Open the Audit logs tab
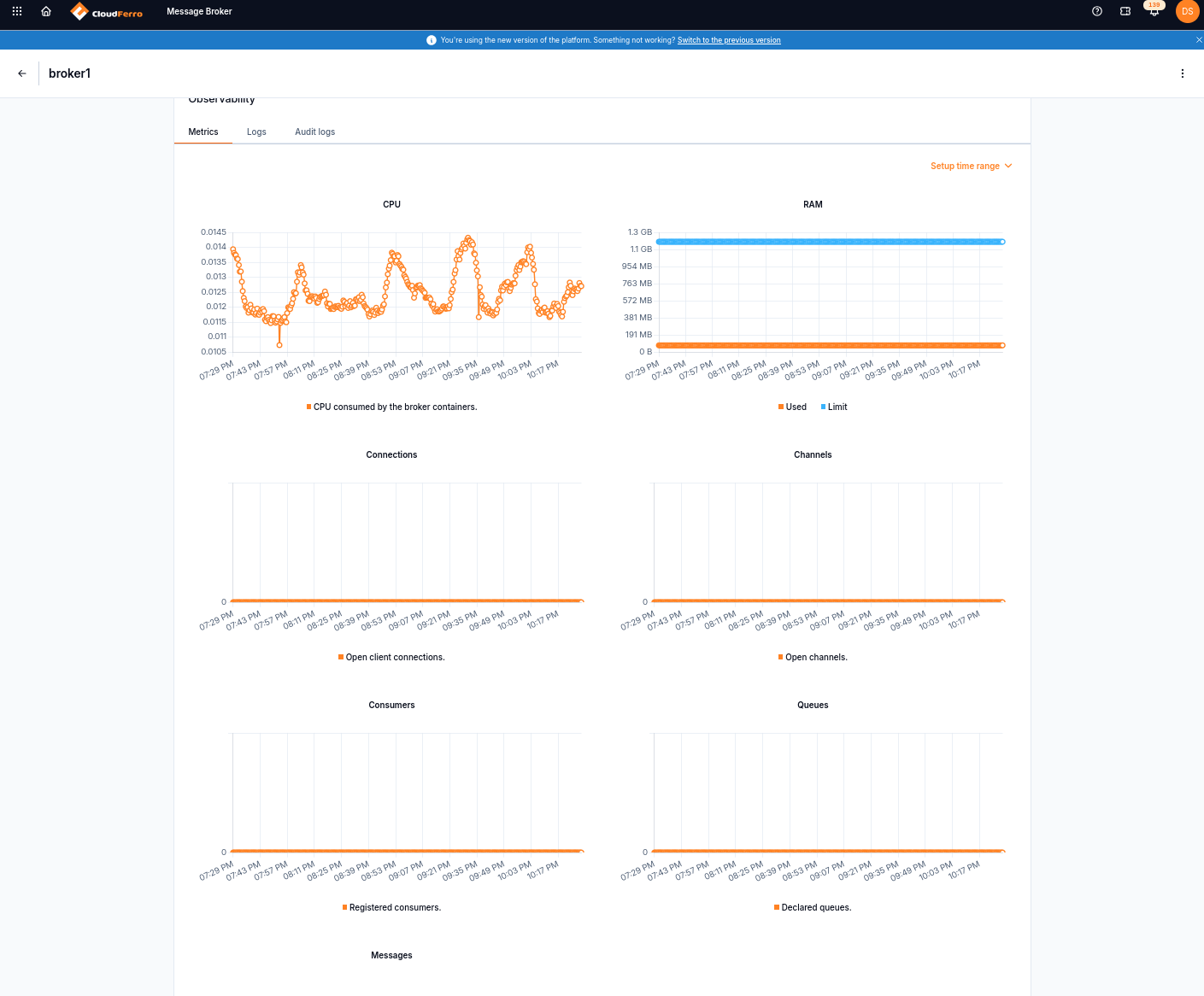This screenshot has height=996, width=1204. pyautogui.click(x=315, y=132)
